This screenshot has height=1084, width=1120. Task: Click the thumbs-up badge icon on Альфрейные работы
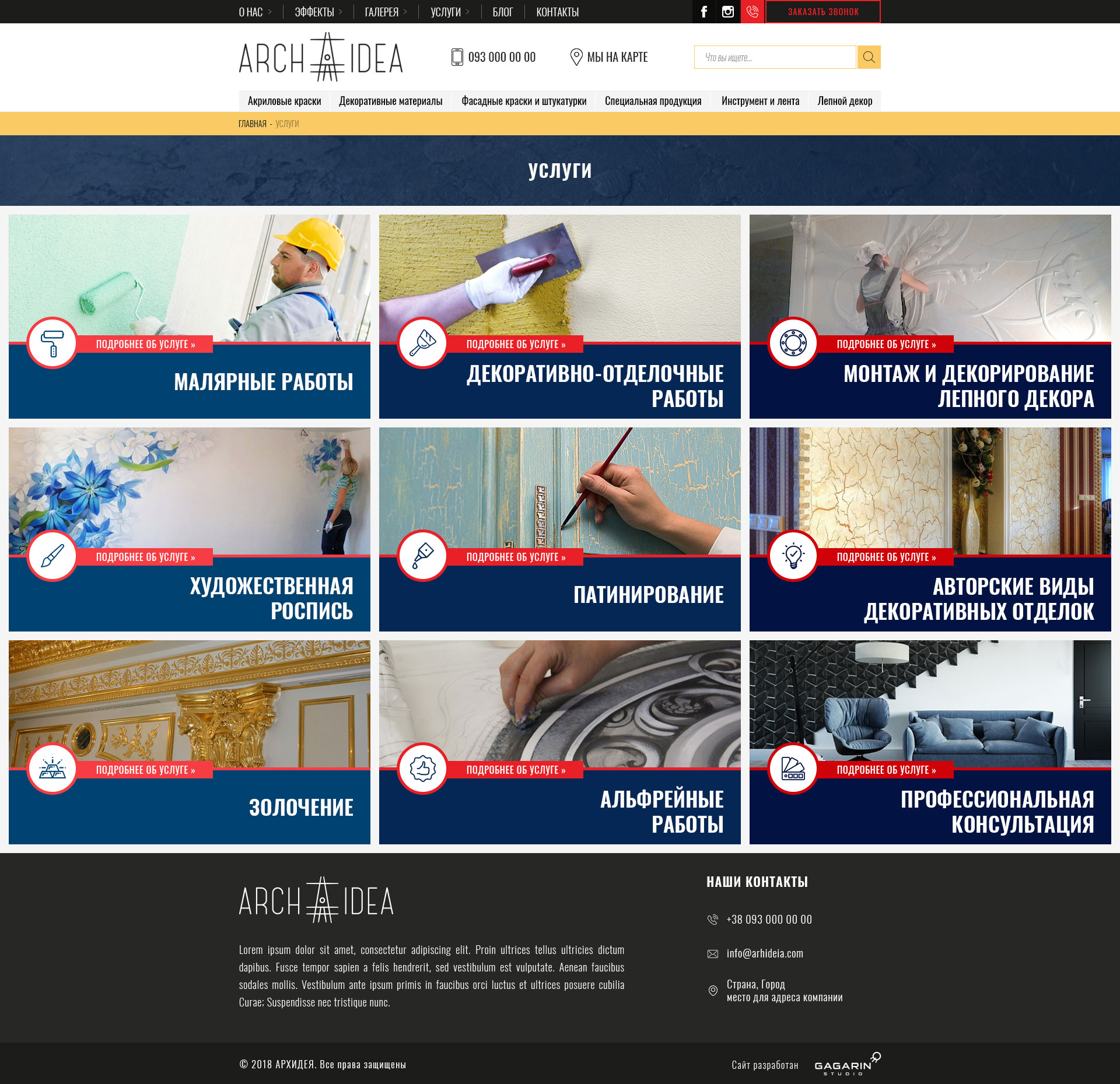pos(423,769)
